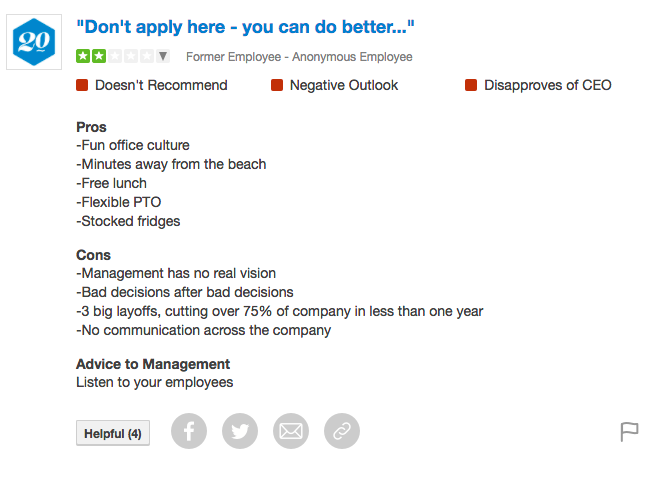Click the red Negative Outlook indicator square
This screenshot has width=666, height=478.
[x=277, y=85]
